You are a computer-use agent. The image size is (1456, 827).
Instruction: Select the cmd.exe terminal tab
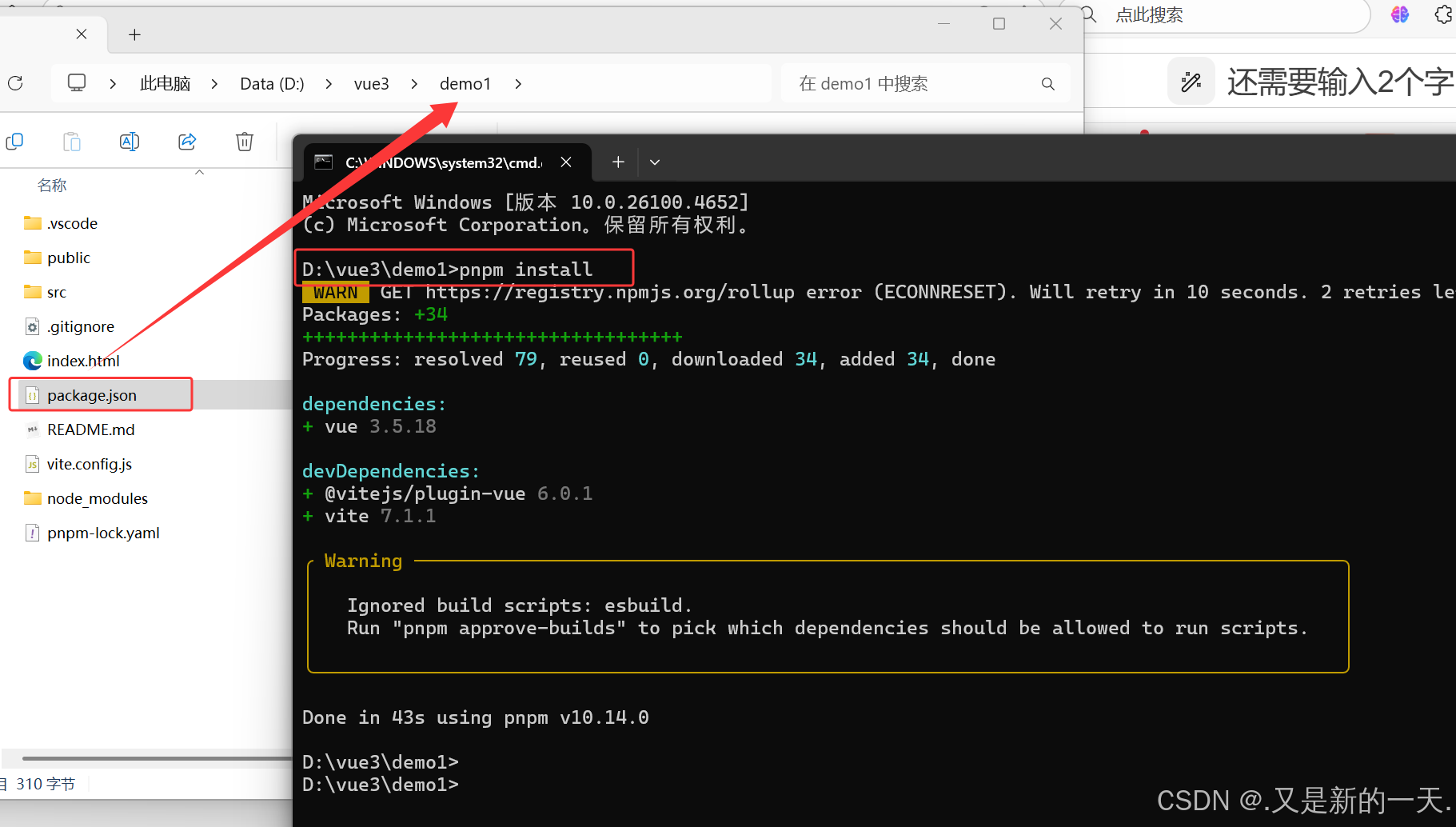pos(448,162)
